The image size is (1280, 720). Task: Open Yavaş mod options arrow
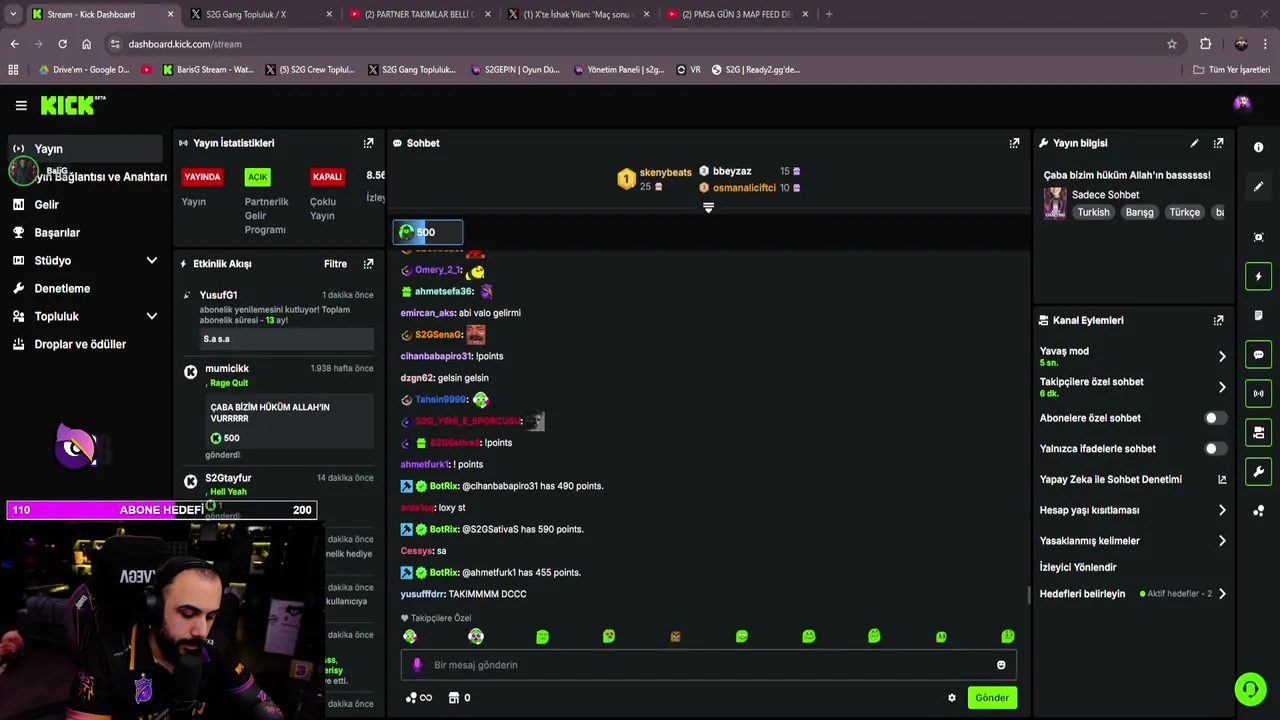(x=1222, y=356)
